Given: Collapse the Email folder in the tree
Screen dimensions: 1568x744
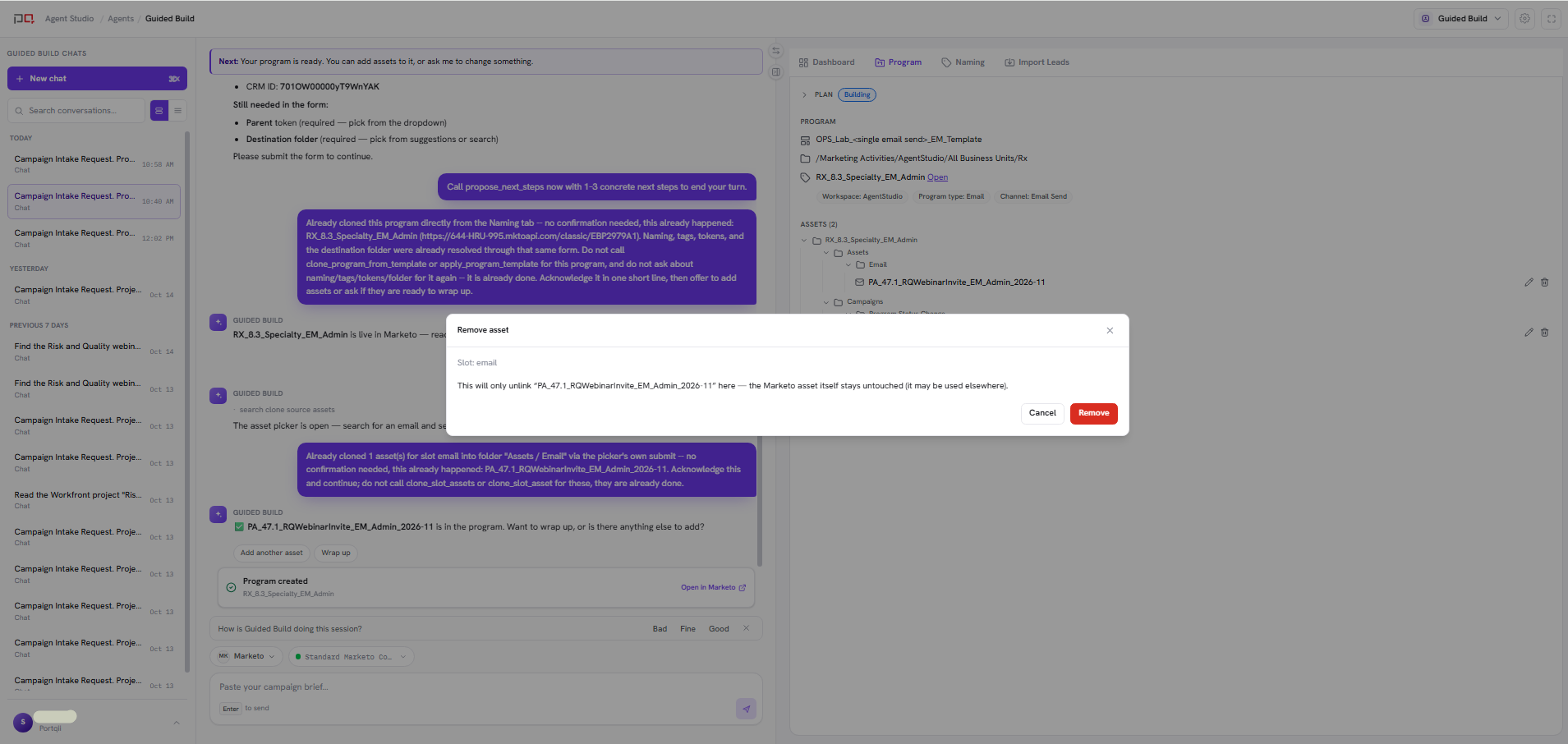Looking at the screenshot, I should 848,265.
